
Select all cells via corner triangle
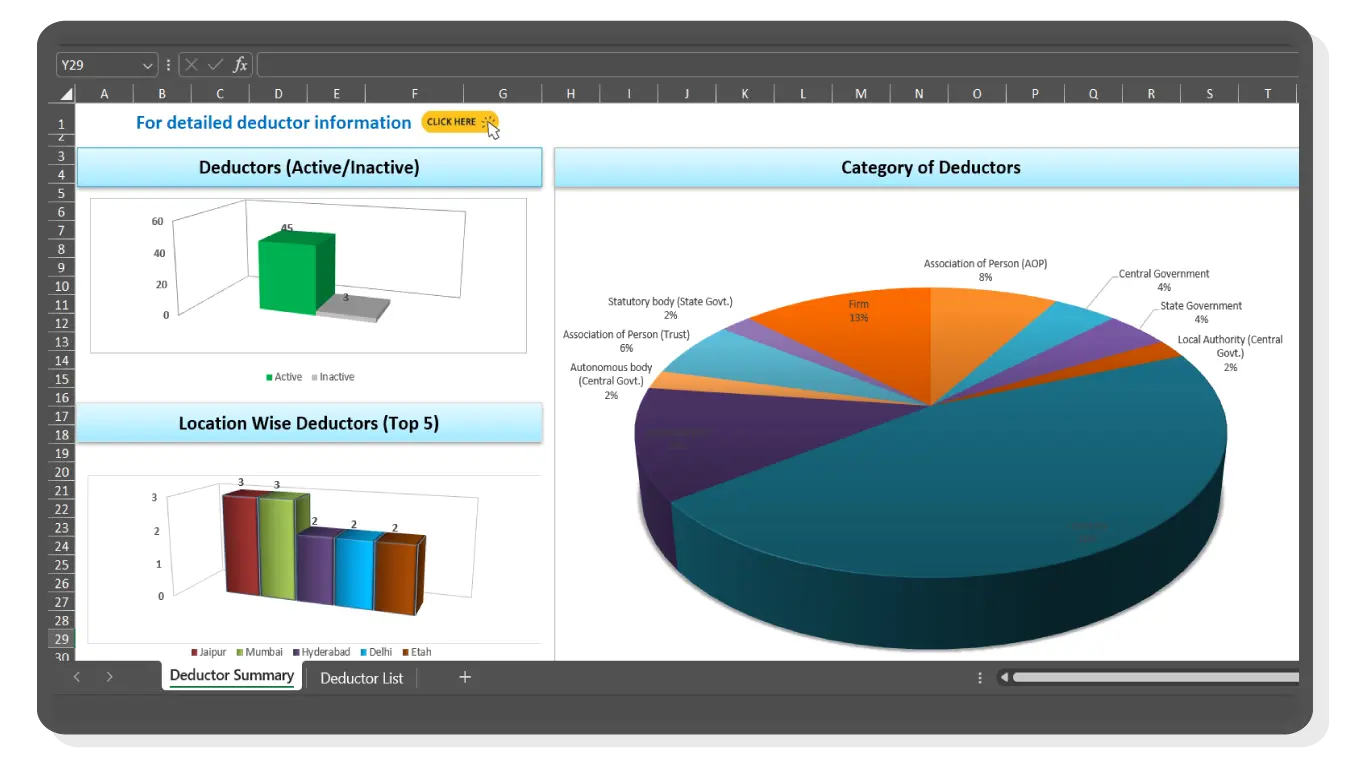click(66, 94)
